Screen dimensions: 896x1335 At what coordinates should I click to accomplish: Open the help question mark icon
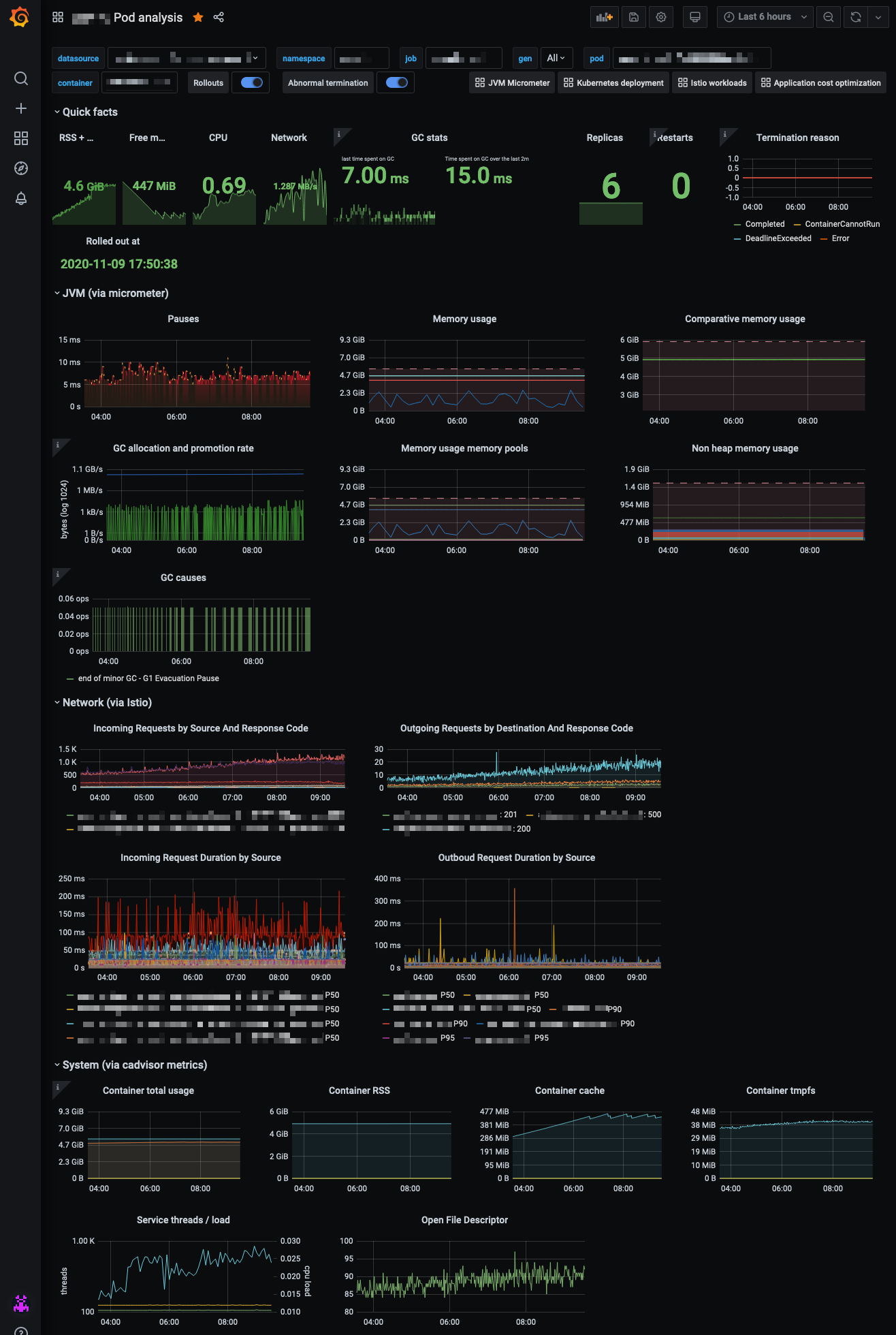(21, 1332)
